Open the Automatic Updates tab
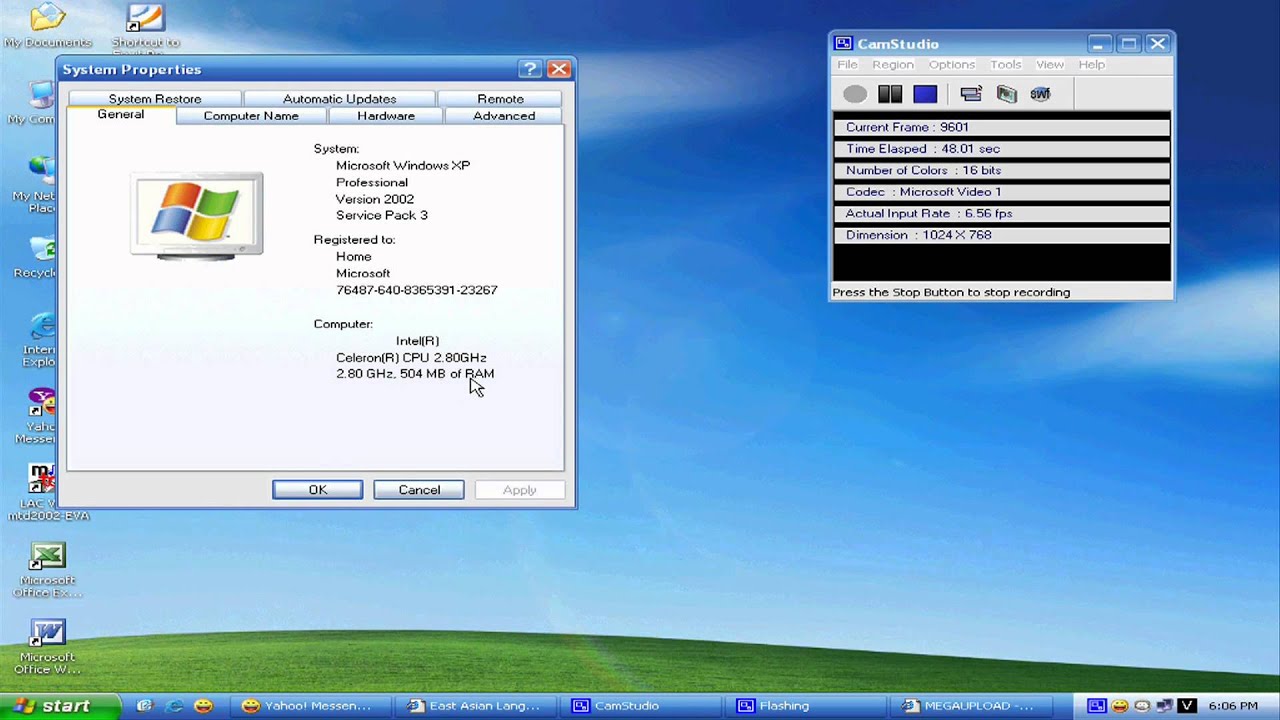The width and height of the screenshot is (1280, 720). [x=339, y=99]
